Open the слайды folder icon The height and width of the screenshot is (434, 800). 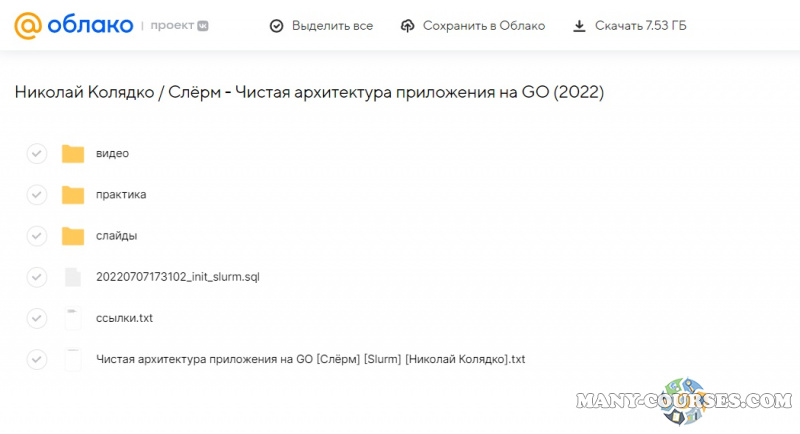coord(72,236)
